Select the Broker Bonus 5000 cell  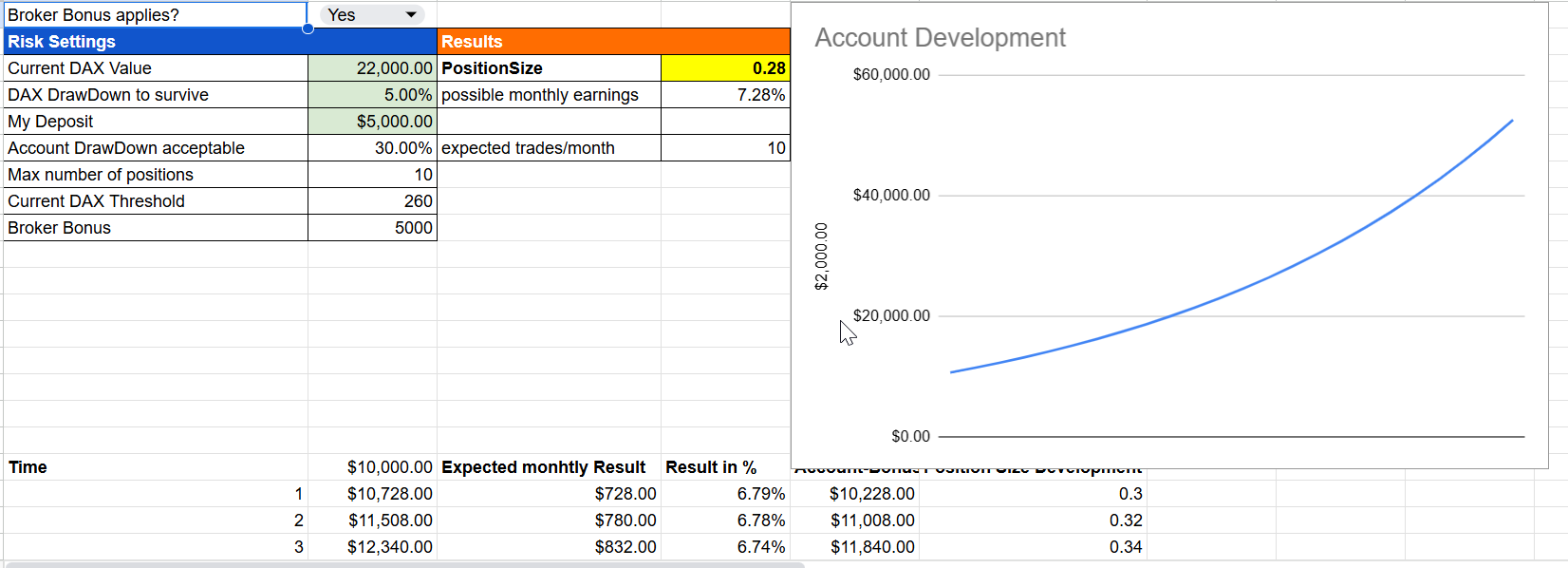(372, 228)
